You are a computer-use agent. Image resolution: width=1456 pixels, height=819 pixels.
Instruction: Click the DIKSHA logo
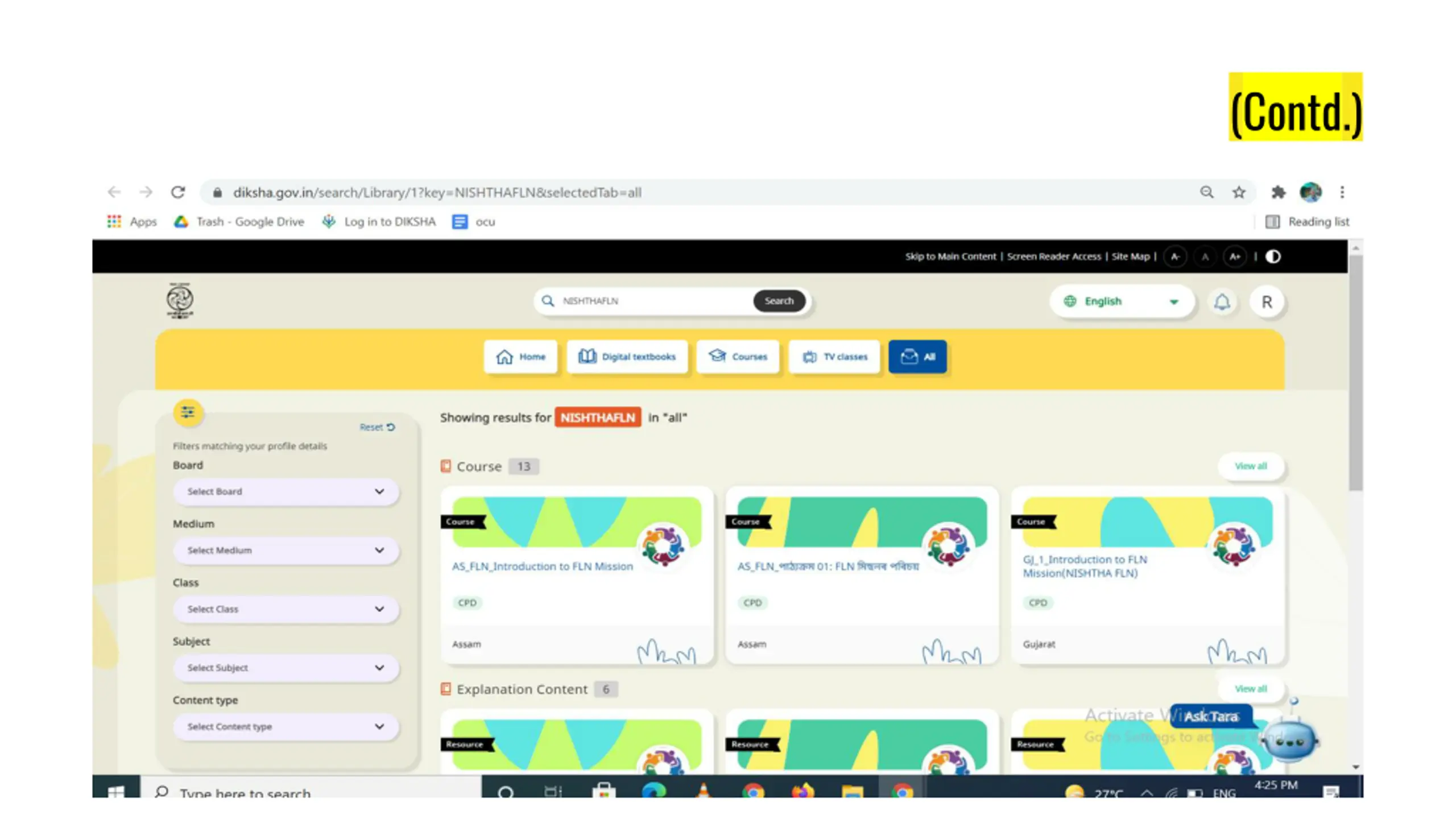[180, 300]
